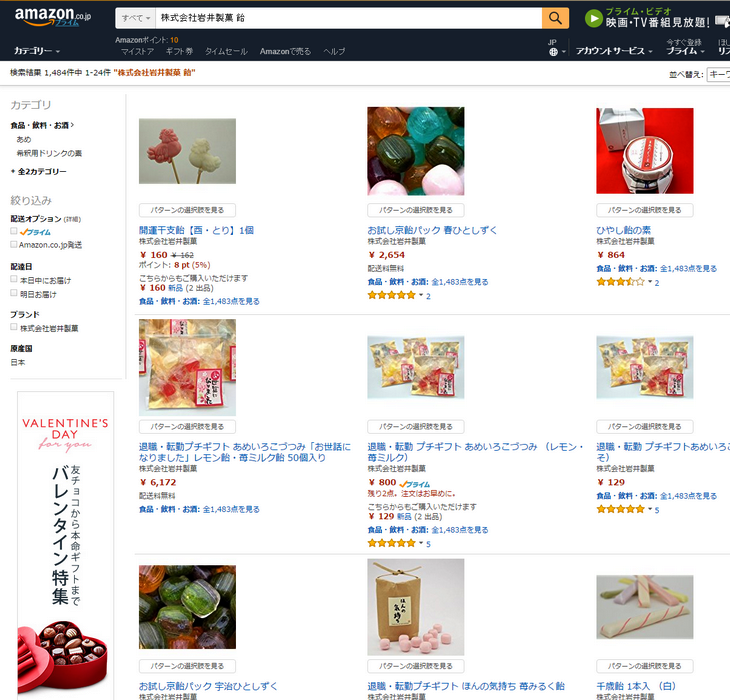Click the green Prime Video play icon
Image resolution: width=730 pixels, height=700 pixels.
[x=594, y=19]
